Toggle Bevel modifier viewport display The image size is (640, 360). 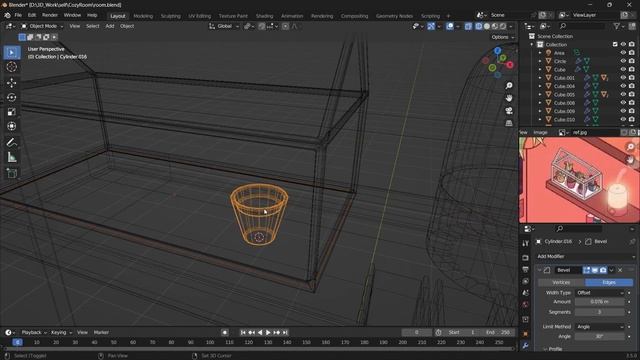coord(595,270)
